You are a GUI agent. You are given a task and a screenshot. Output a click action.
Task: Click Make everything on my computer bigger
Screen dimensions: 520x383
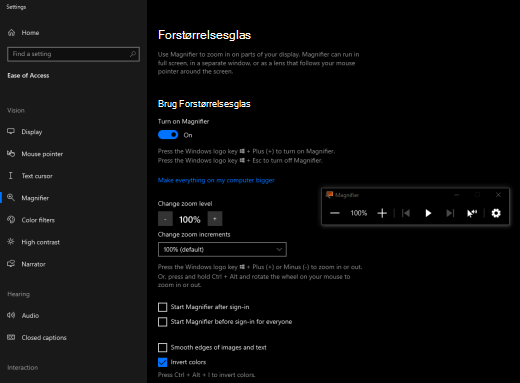tap(216, 180)
